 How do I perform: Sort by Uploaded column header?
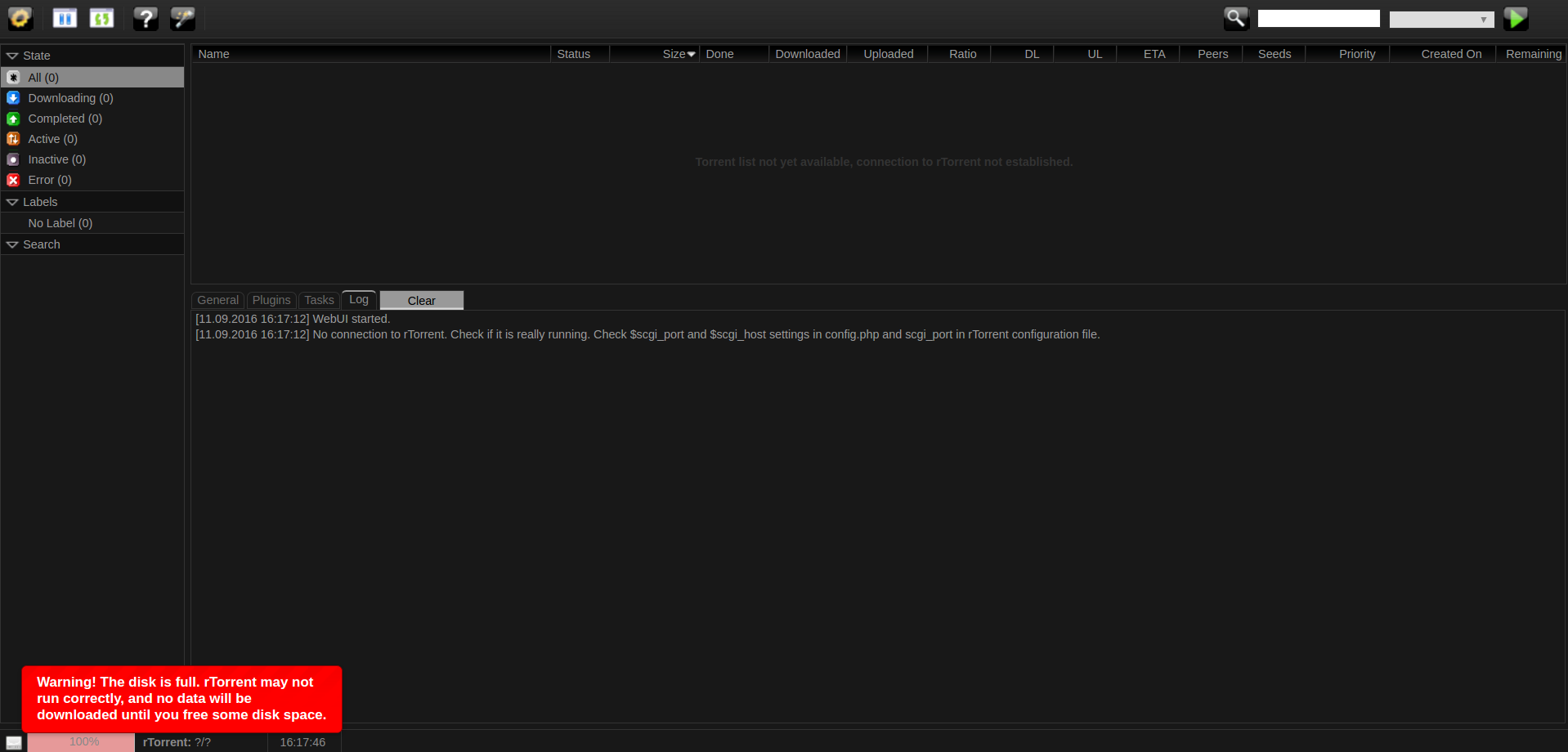click(x=888, y=54)
